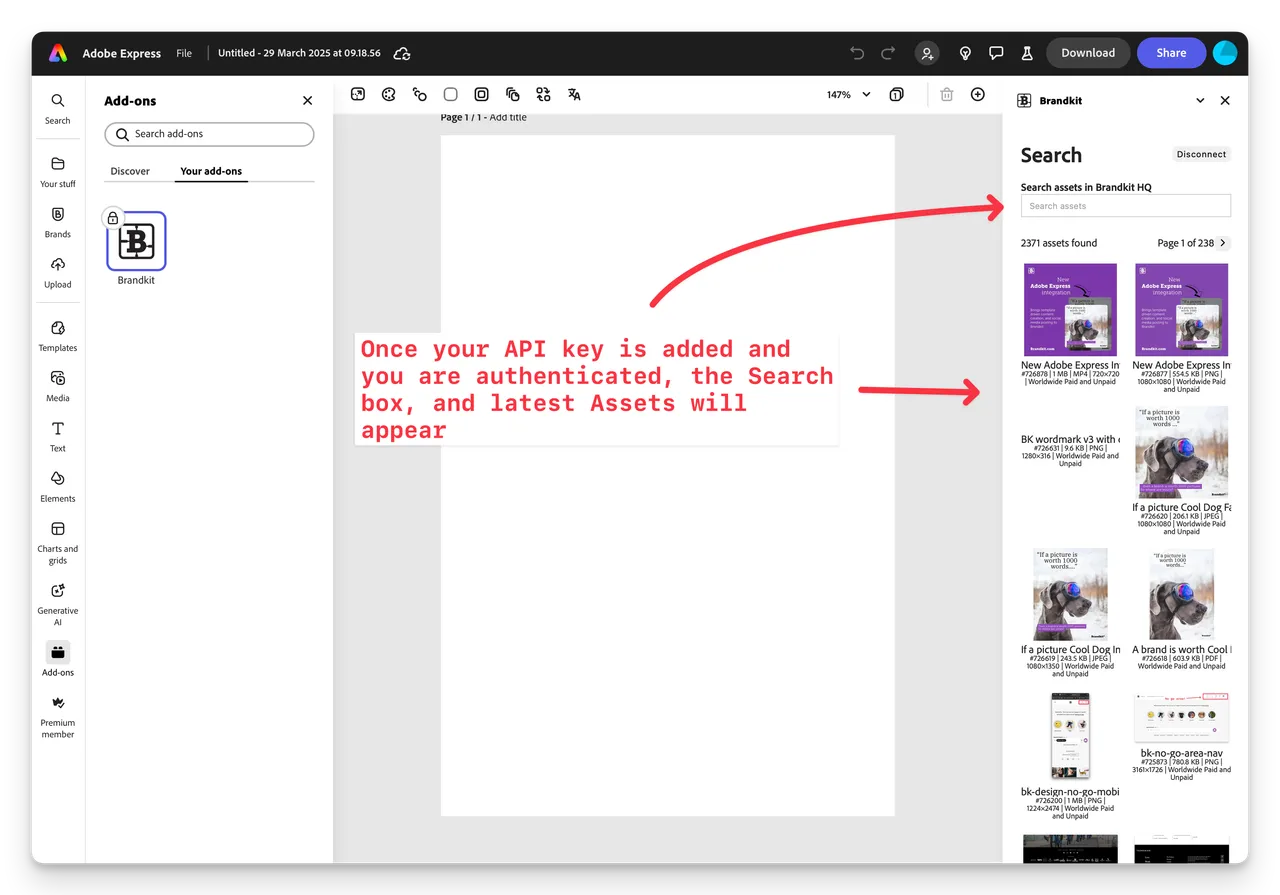Invite collaborators with person-plus icon
This screenshot has height=895, width=1280.
(928, 53)
